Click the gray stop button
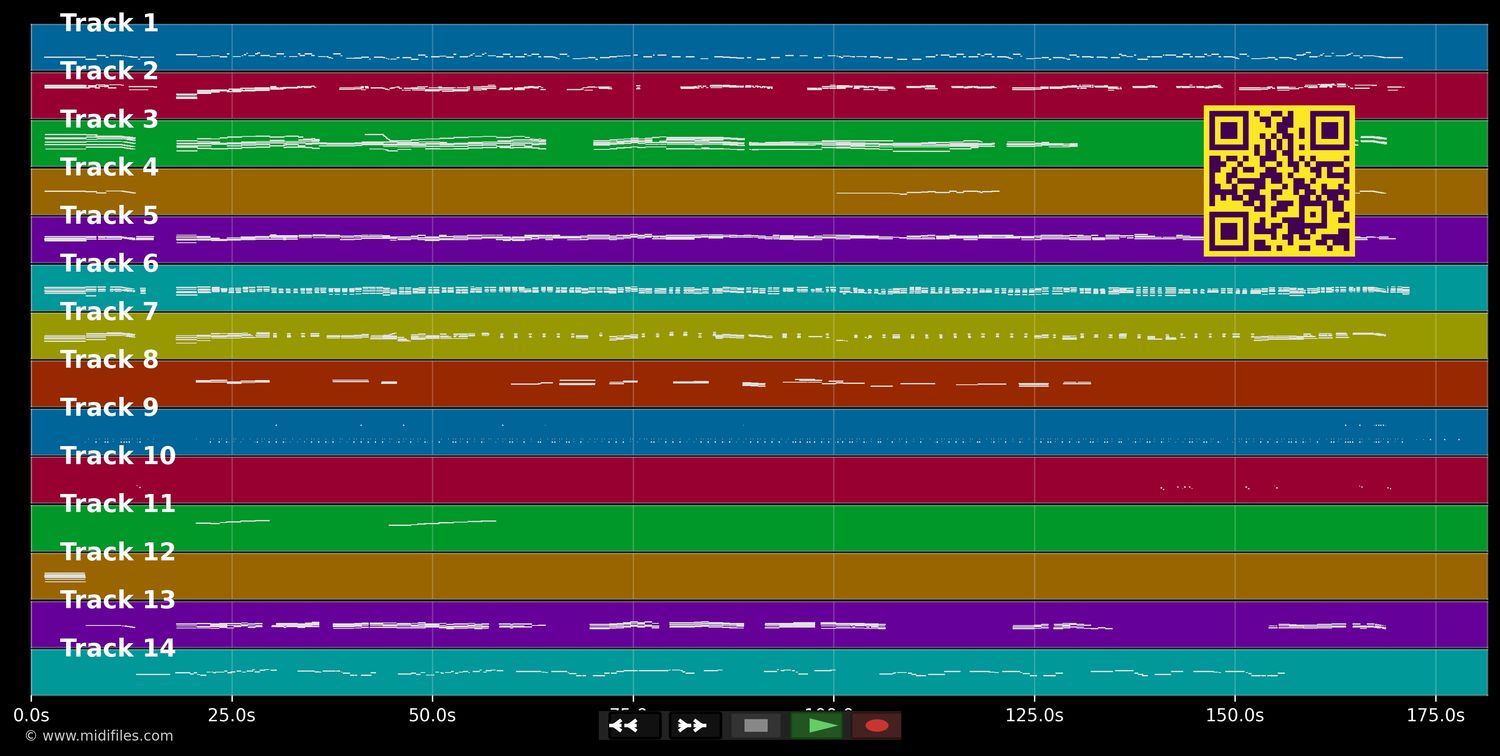The width and height of the screenshot is (1500, 756). [756, 725]
